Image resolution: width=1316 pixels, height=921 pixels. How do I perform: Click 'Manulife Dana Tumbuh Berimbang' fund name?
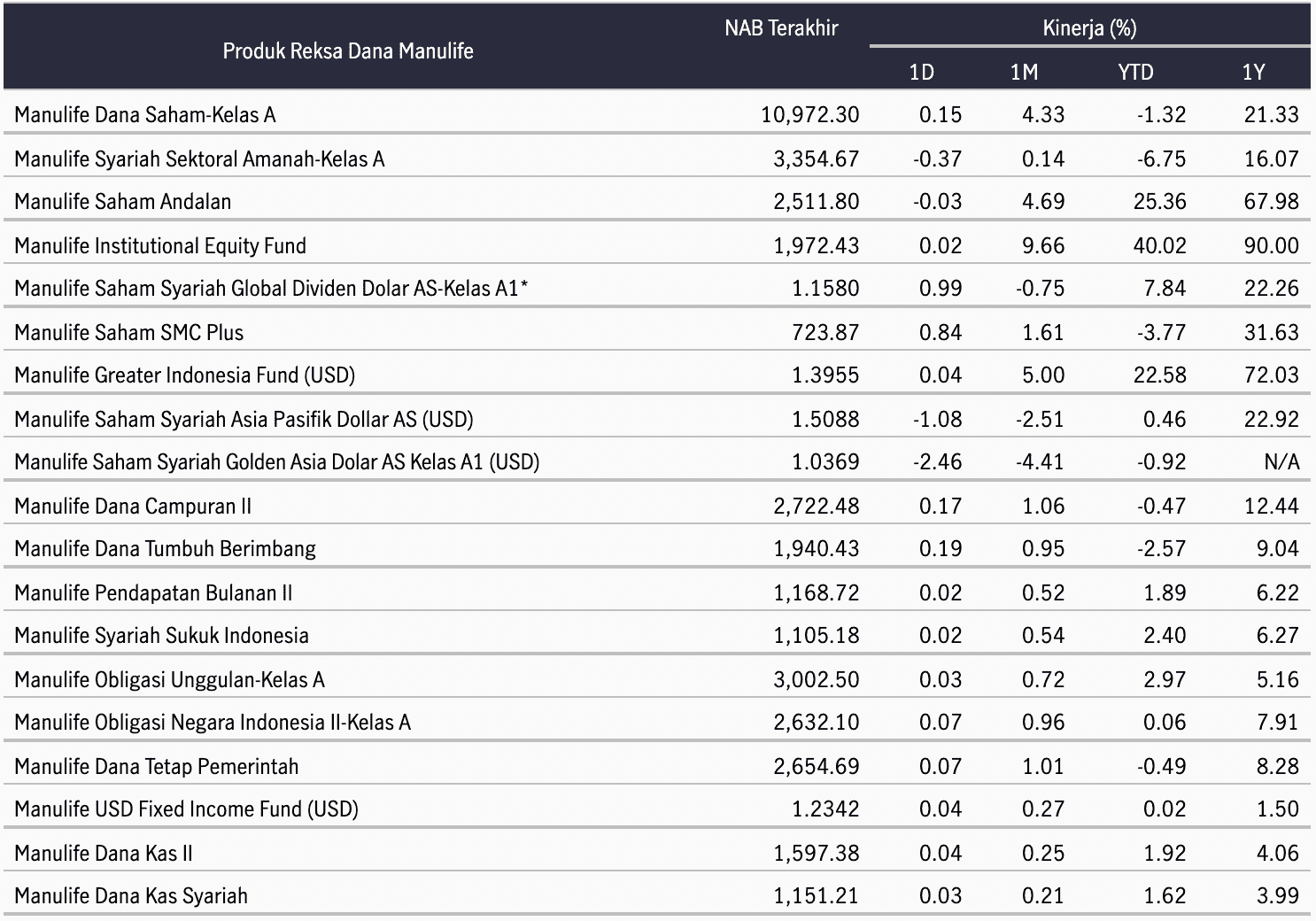pyautogui.click(x=165, y=548)
